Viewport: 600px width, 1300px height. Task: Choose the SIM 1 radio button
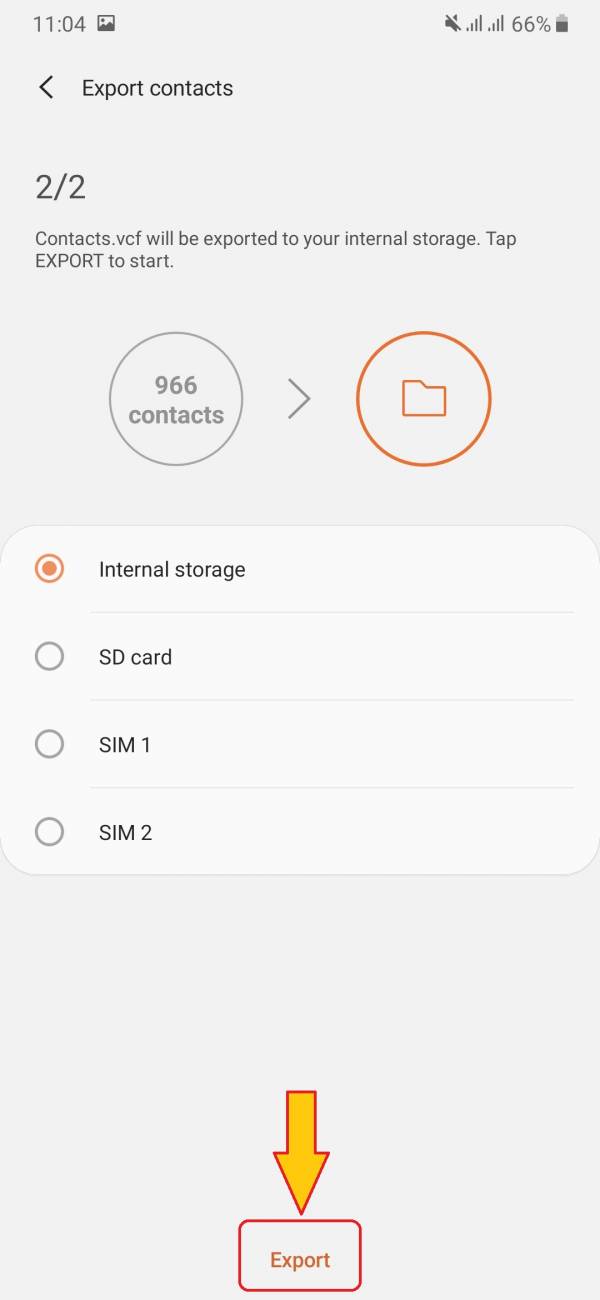click(49, 744)
